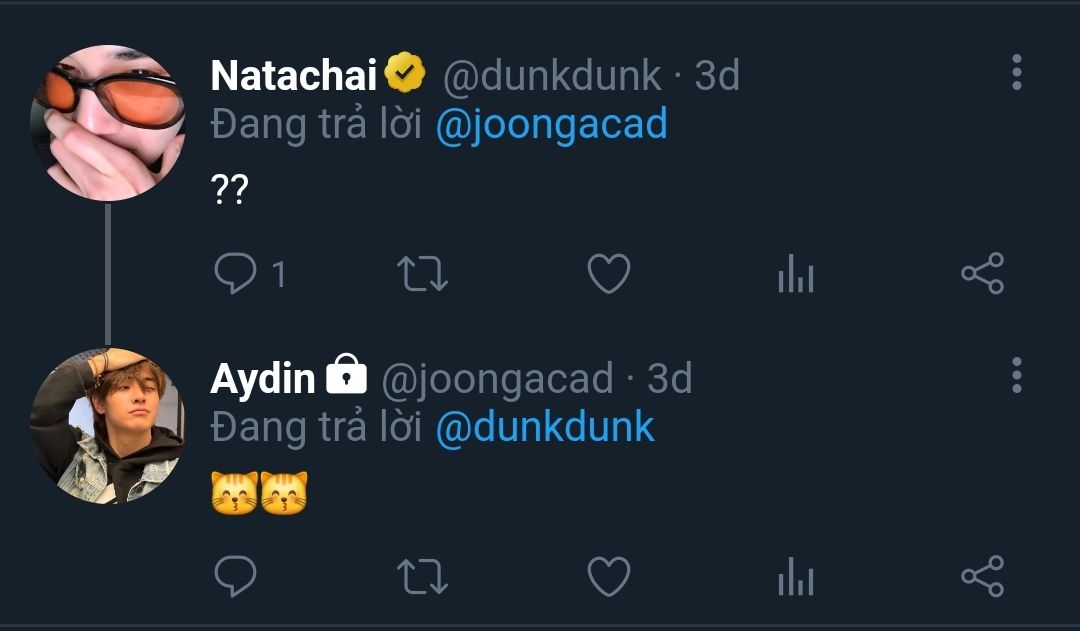The height and width of the screenshot is (631, 1080).
Task: Retweet Natachai's '??' tweet
Action: point(423,273)
